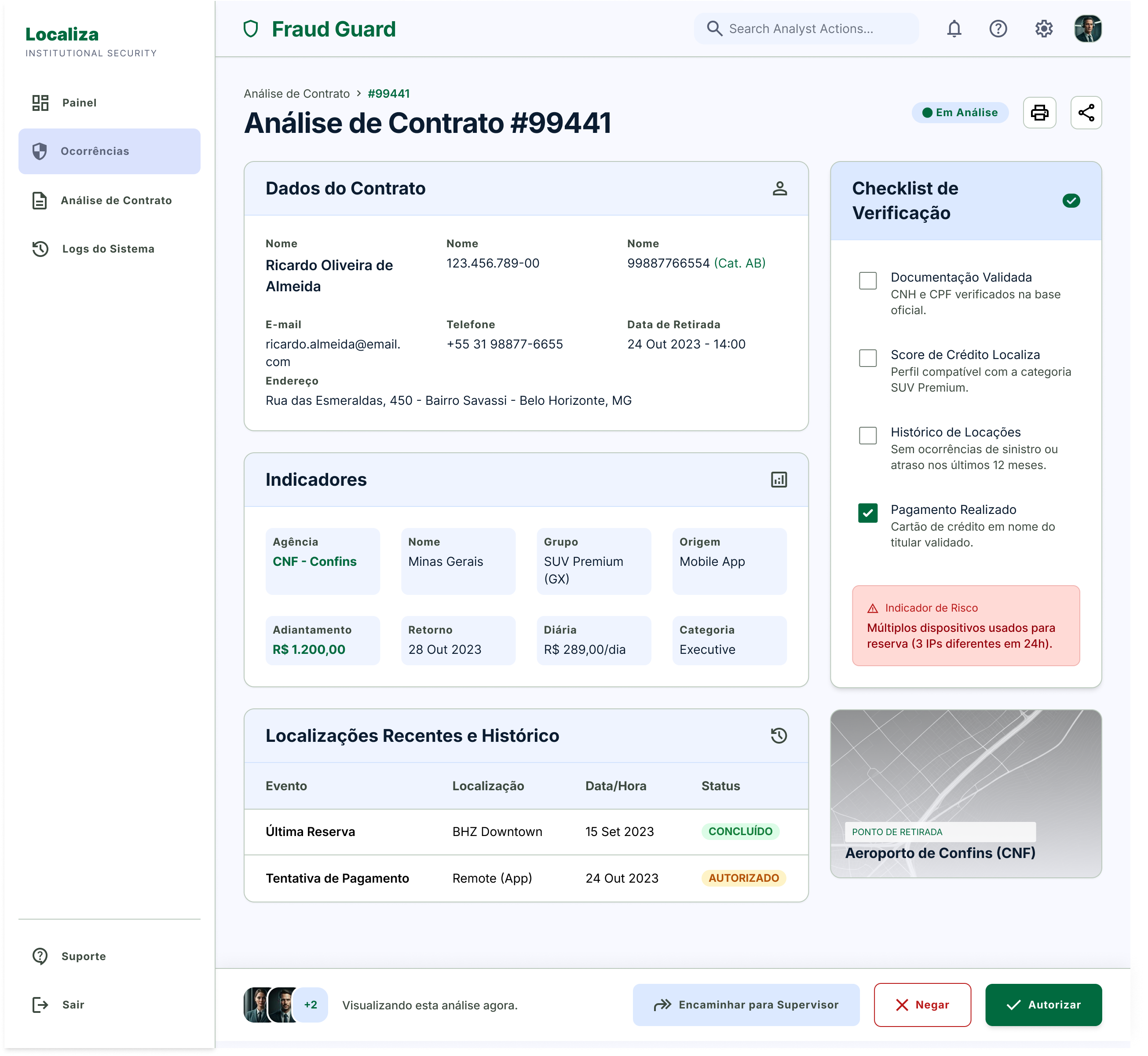Click the Logs do Sistema history icon
The image size is (1148, 1056).
(40, 249)
